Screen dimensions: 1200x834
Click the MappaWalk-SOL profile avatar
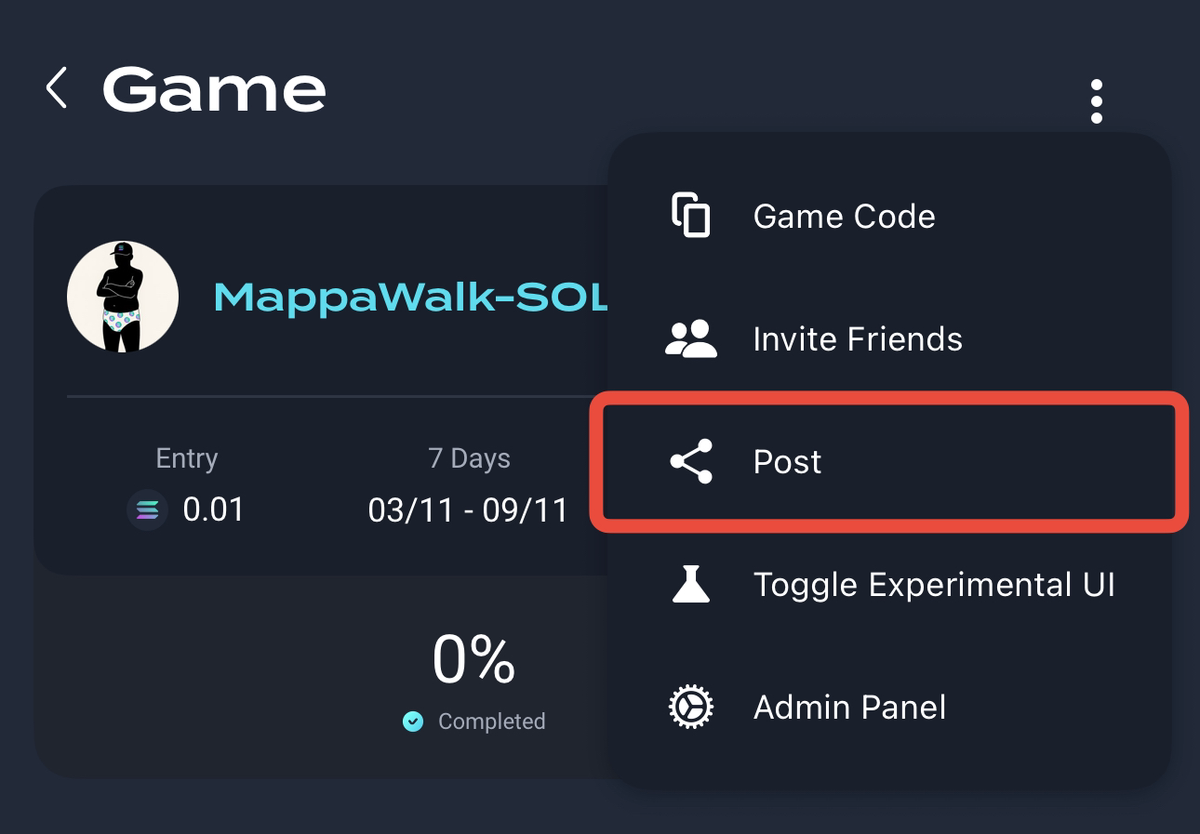(x=123, y=296)
